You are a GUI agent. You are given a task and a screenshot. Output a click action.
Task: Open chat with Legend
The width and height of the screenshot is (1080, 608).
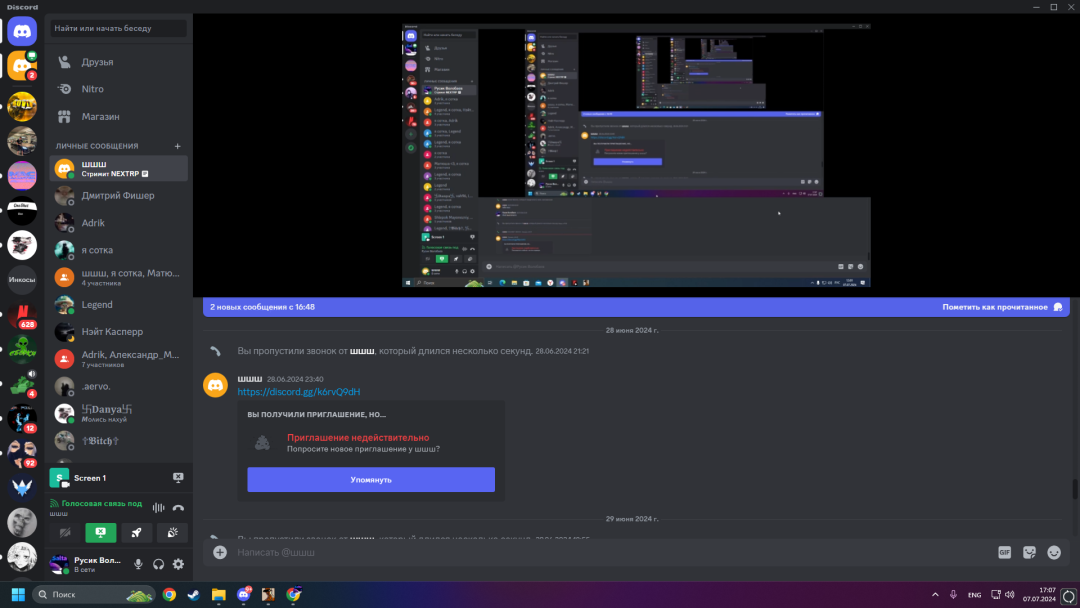click(118, 304)
